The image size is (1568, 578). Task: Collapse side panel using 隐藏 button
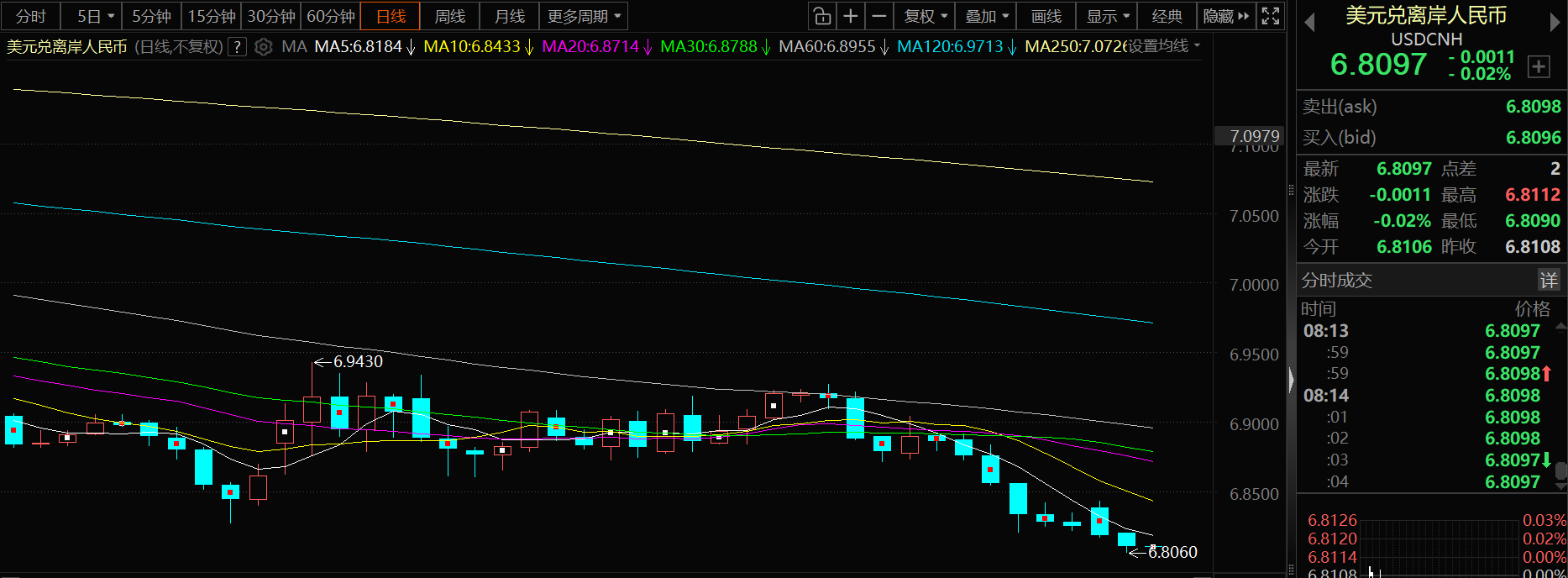tap(1225, 16)
